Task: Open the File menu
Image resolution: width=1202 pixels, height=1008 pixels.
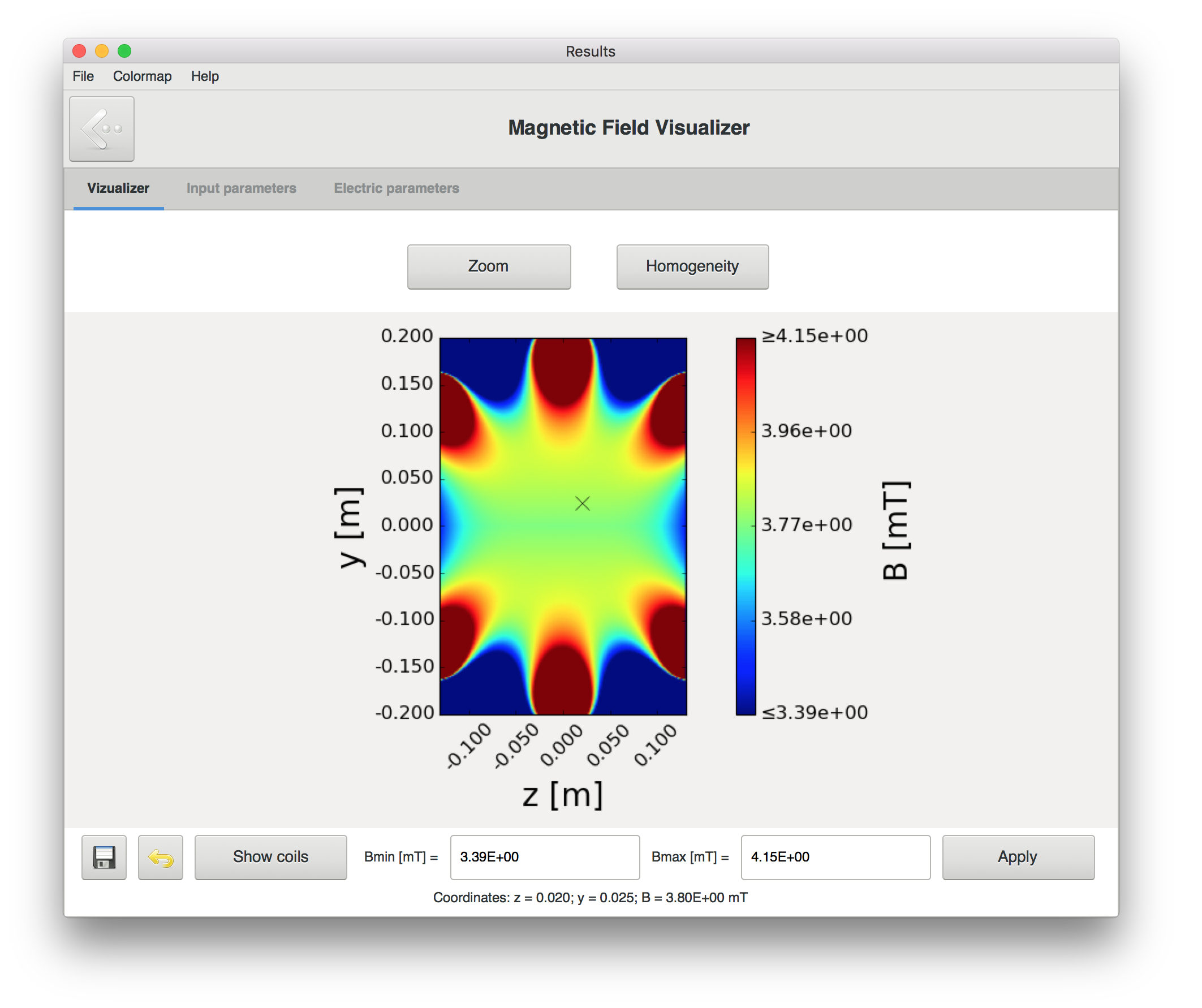Action: pos(83,76)
